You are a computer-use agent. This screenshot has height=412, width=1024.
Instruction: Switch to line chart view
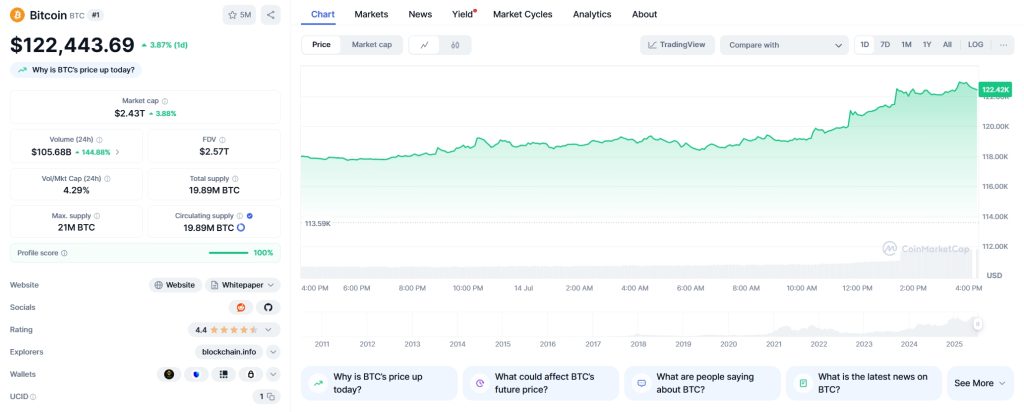(x=424, y=45)
